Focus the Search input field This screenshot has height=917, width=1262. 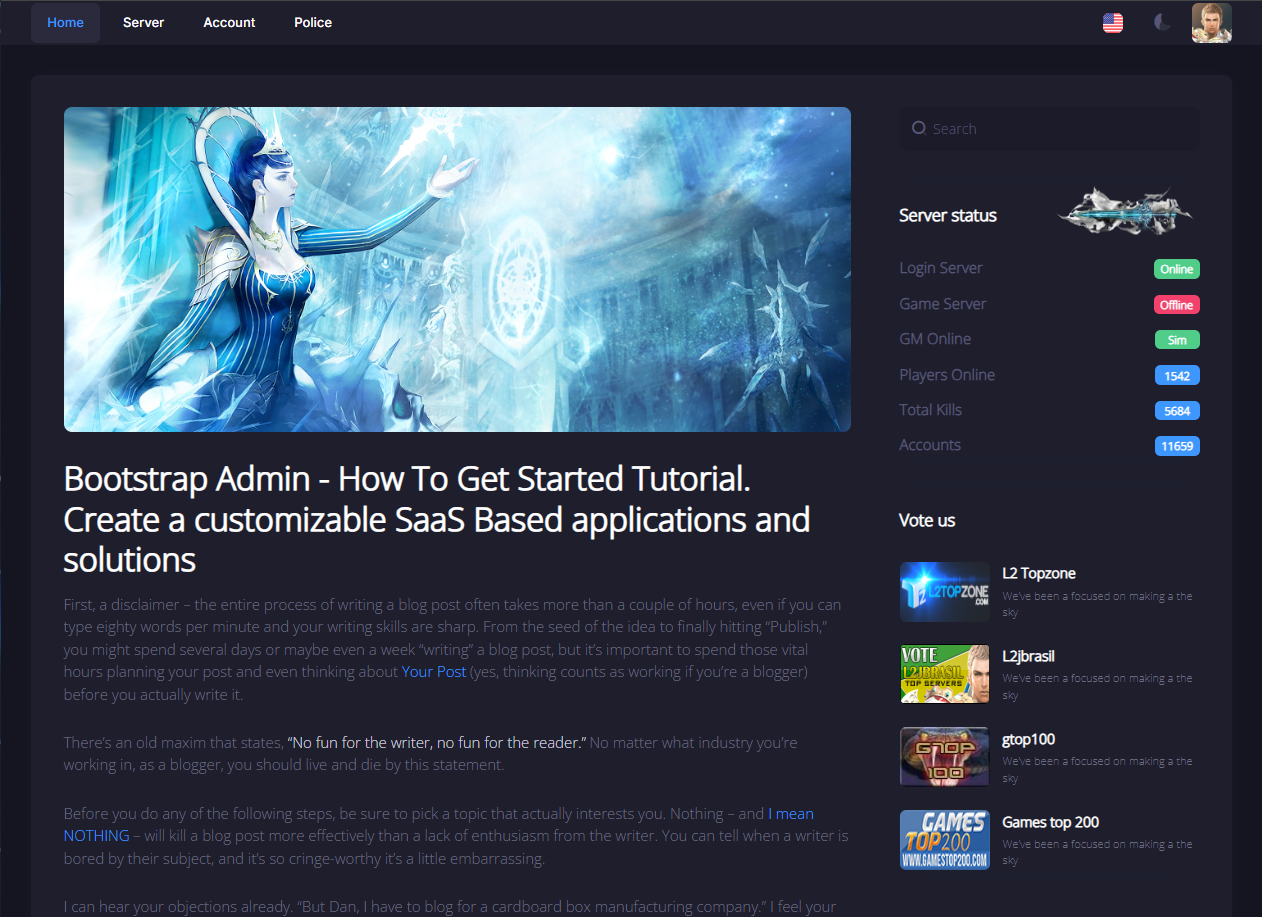(x=1060, y=129)
